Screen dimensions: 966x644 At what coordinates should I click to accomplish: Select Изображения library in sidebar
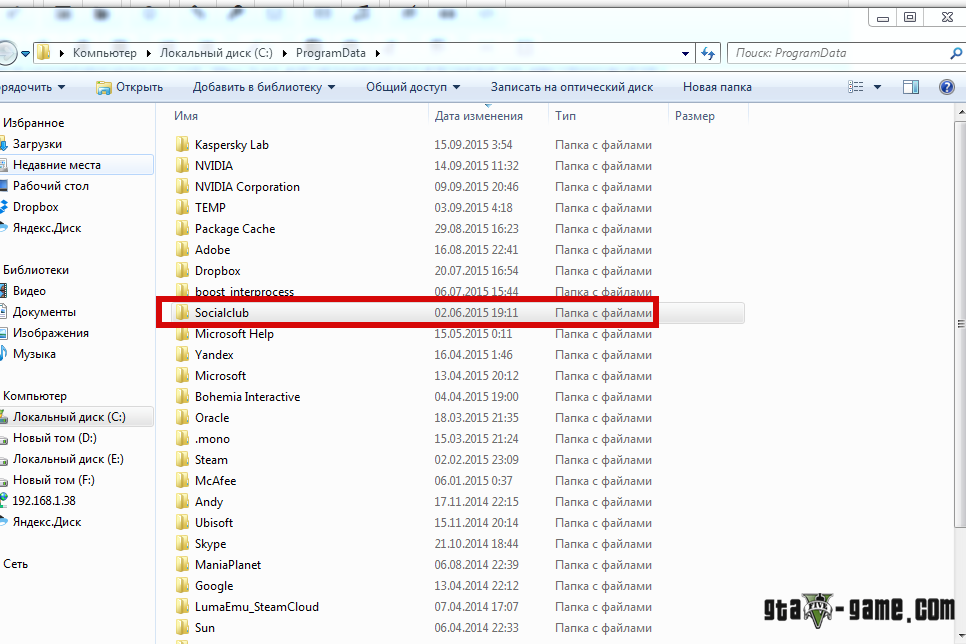click(x=51, y=333)
